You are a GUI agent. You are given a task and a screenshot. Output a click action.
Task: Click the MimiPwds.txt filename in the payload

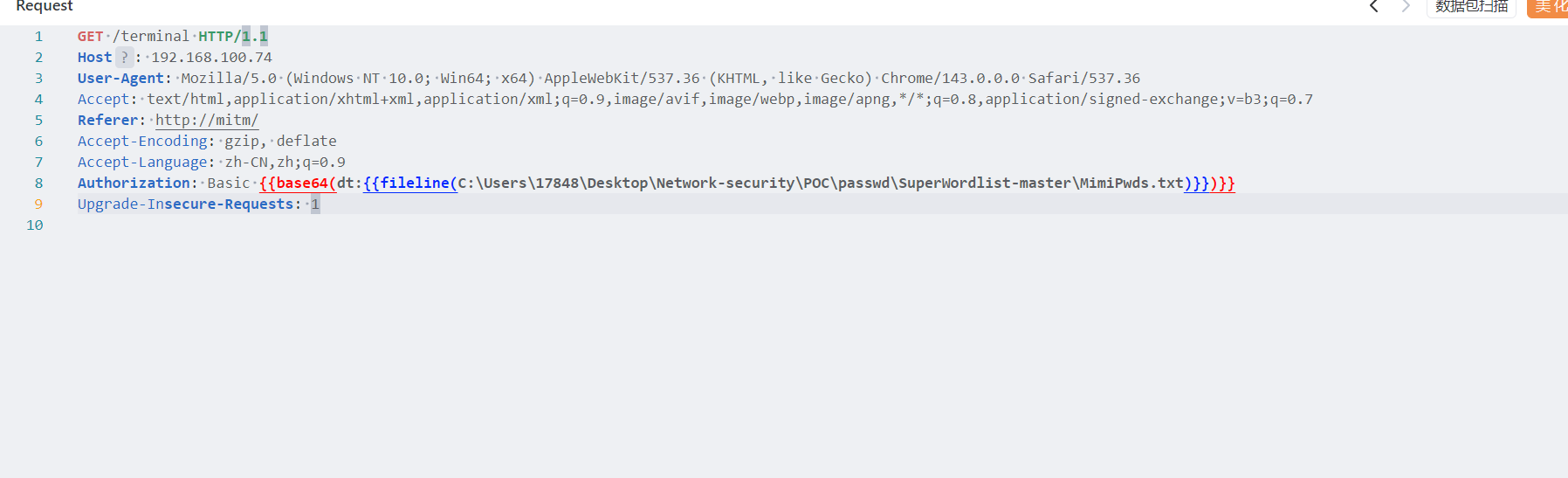click(1131, 184)
